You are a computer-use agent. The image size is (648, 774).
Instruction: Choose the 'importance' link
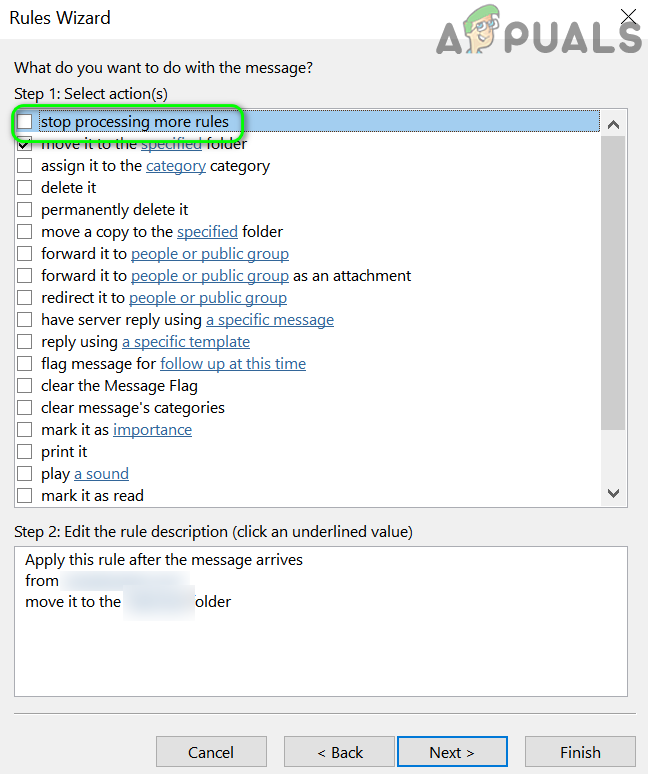(152, 430)
